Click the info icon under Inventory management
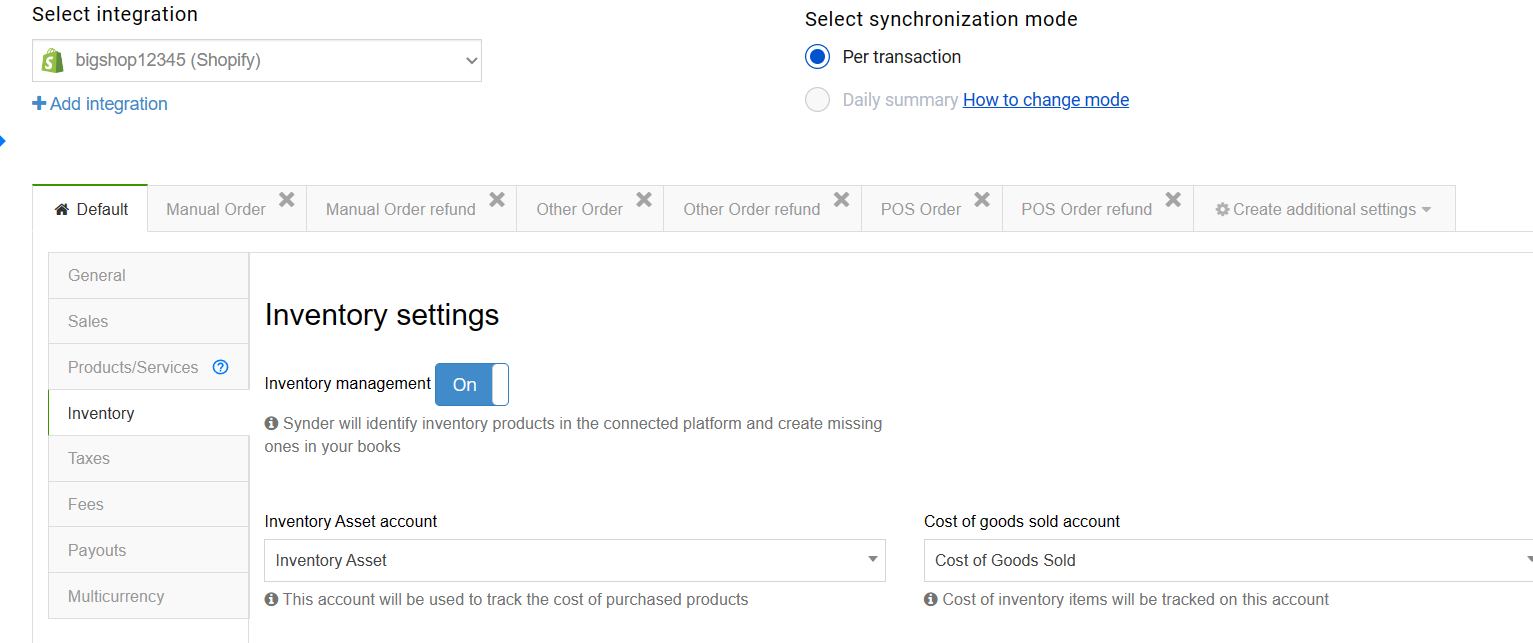 pyautogui.click(x=270, y=423)
